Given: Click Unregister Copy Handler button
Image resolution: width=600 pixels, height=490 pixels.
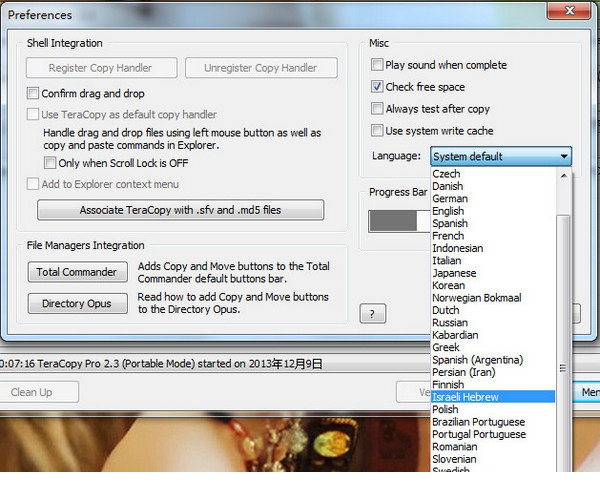Looking at the screenshot, I should 261,68.
